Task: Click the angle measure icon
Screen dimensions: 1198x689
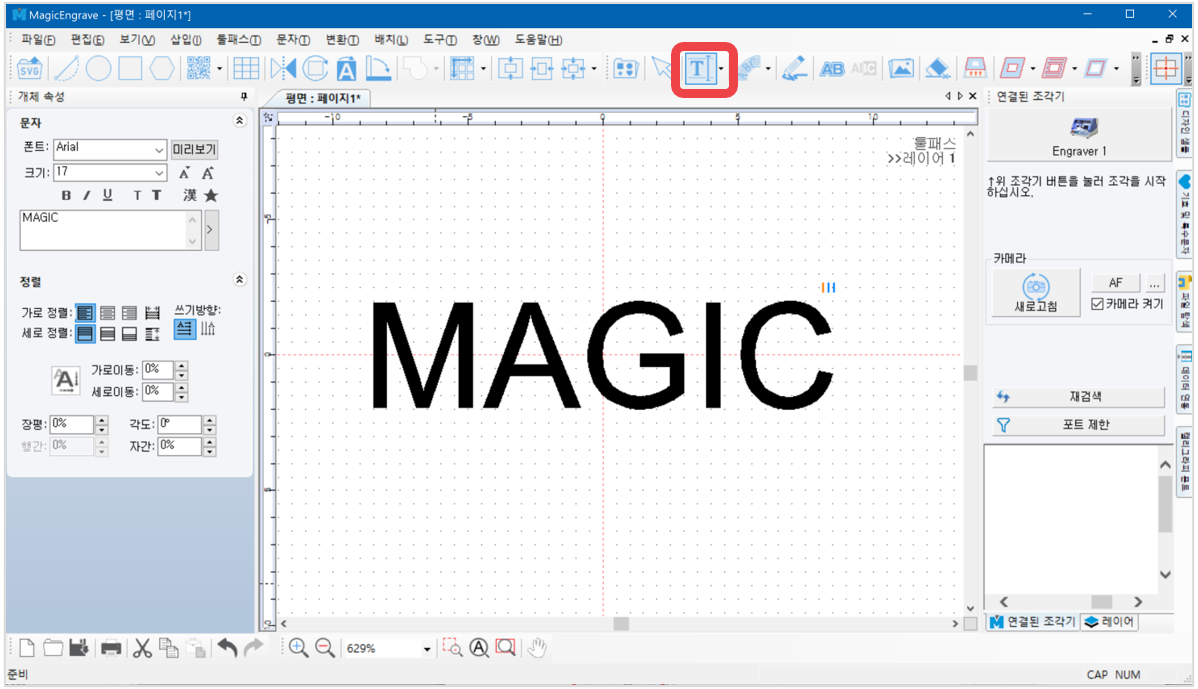Action: tap(379, 69)
